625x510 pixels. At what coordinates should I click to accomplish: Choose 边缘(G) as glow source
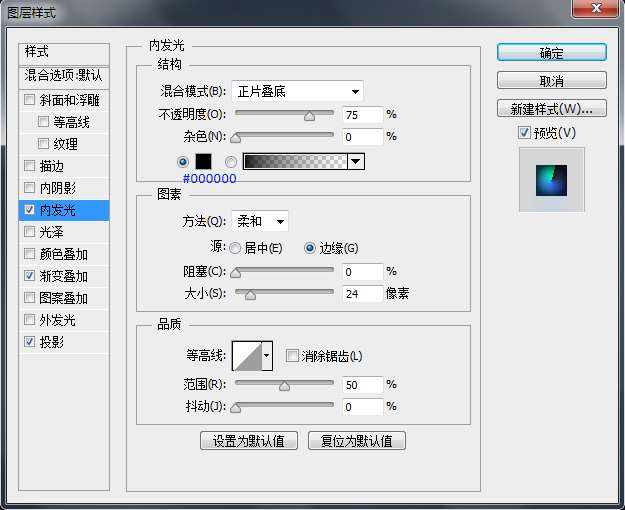[310, 248]
